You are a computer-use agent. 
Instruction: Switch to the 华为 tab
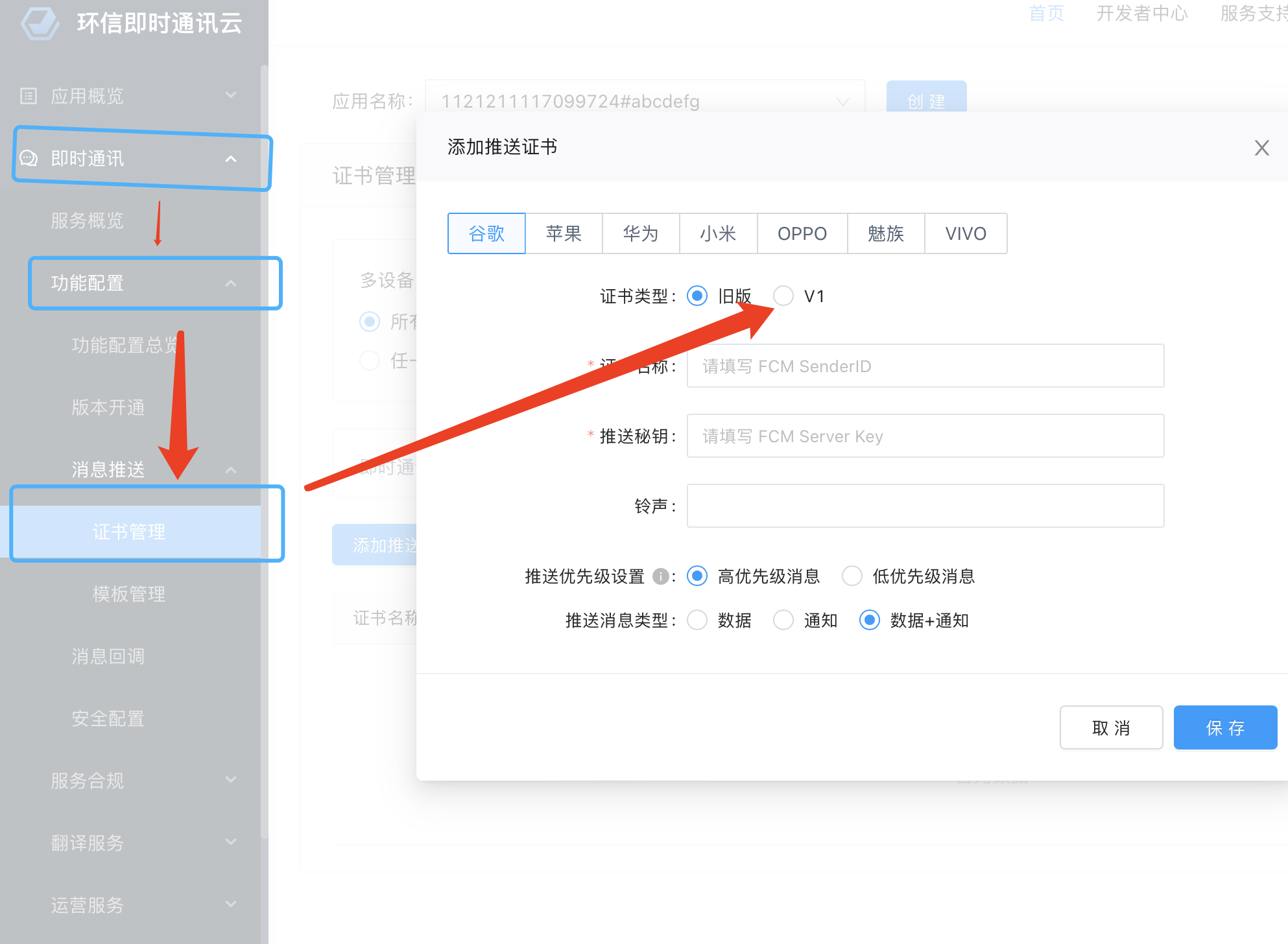(x=640, y=233)
